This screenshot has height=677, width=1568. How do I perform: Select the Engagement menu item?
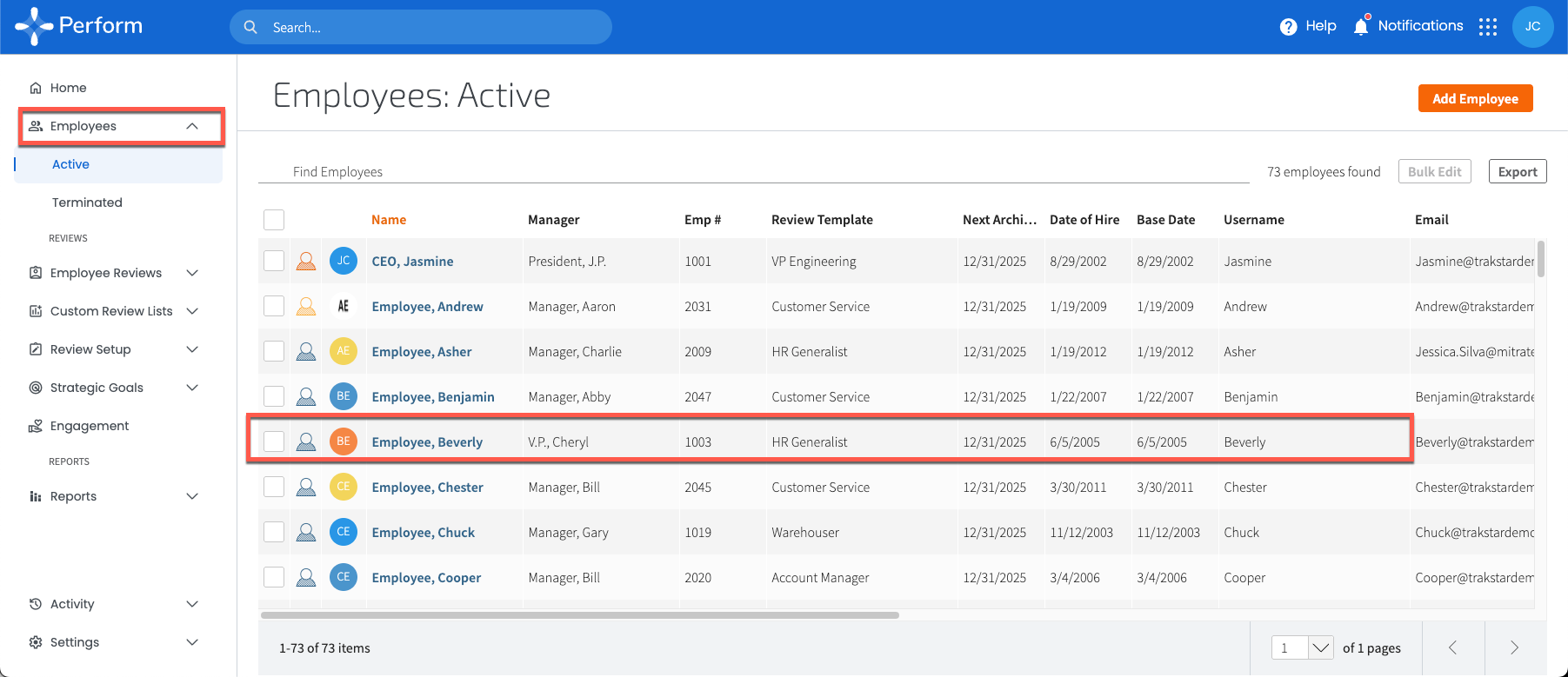[90, 426]
